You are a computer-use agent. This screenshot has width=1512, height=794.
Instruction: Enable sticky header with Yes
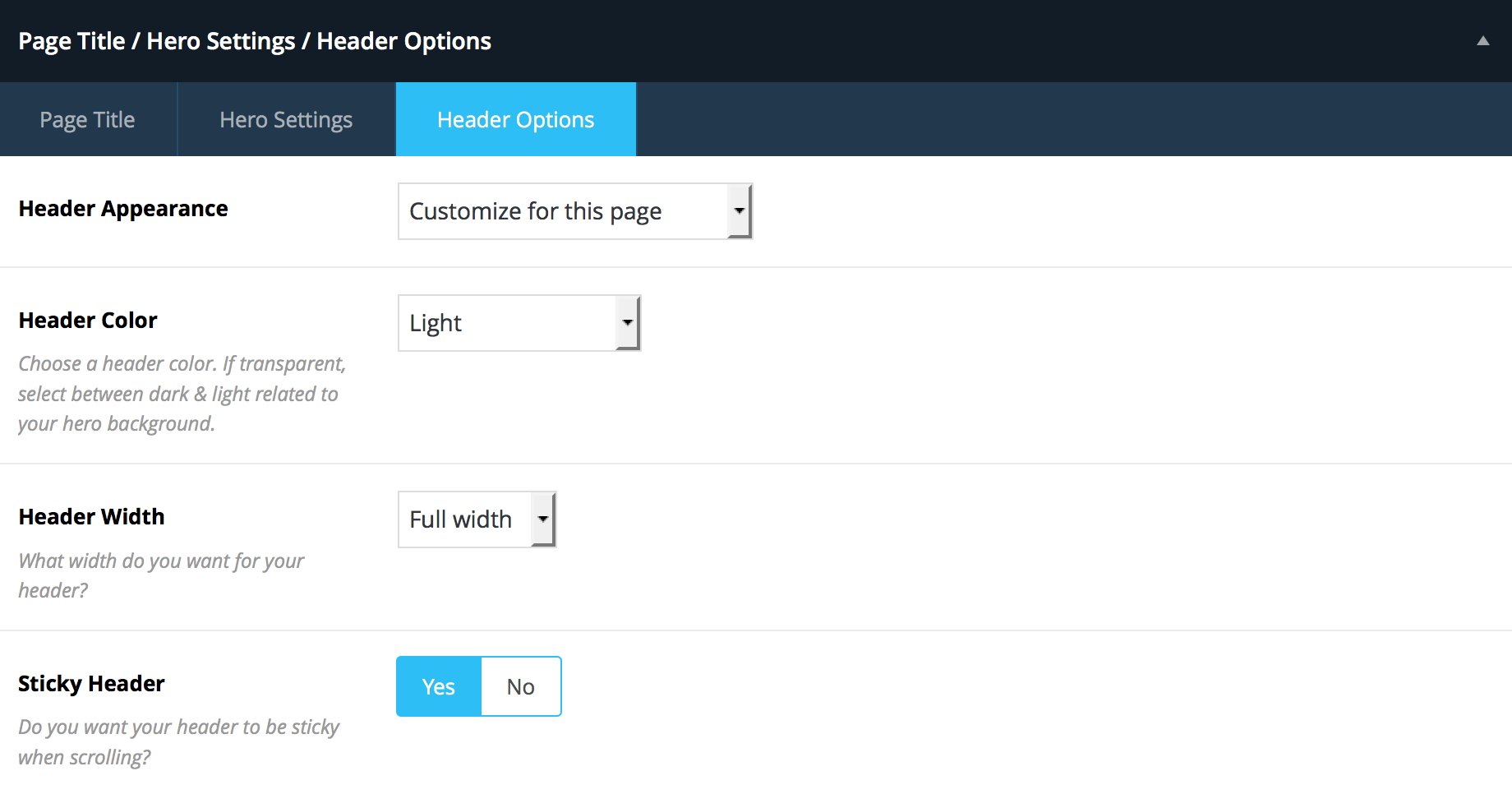(439, 686)
